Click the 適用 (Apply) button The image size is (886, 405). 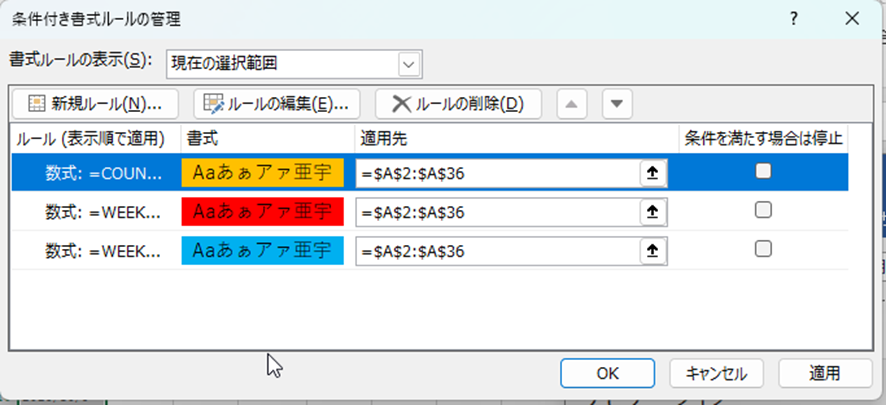[x=825, y=373]
